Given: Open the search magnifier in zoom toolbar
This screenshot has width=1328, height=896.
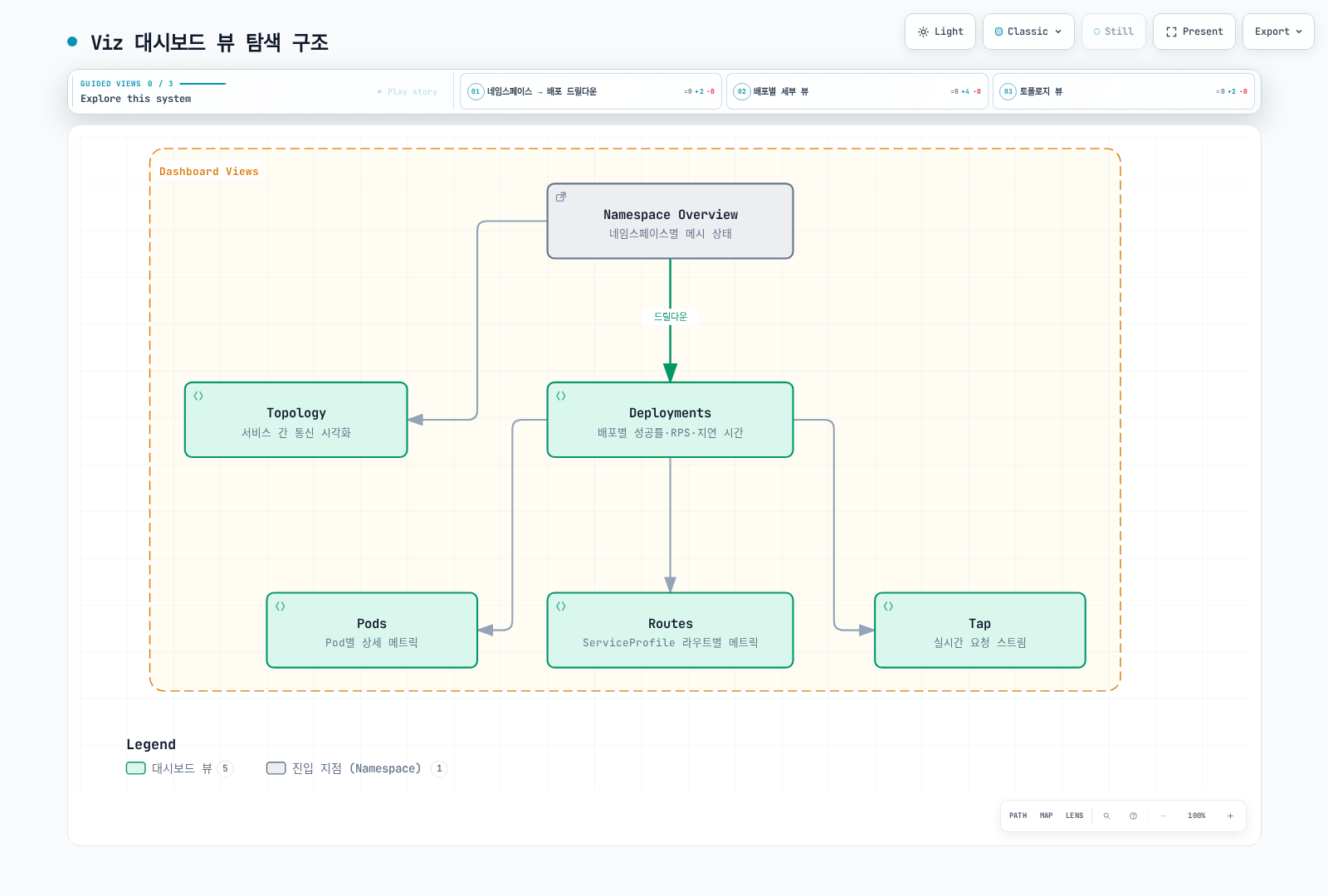Looking at the screenshot, I should point(1106,816).
